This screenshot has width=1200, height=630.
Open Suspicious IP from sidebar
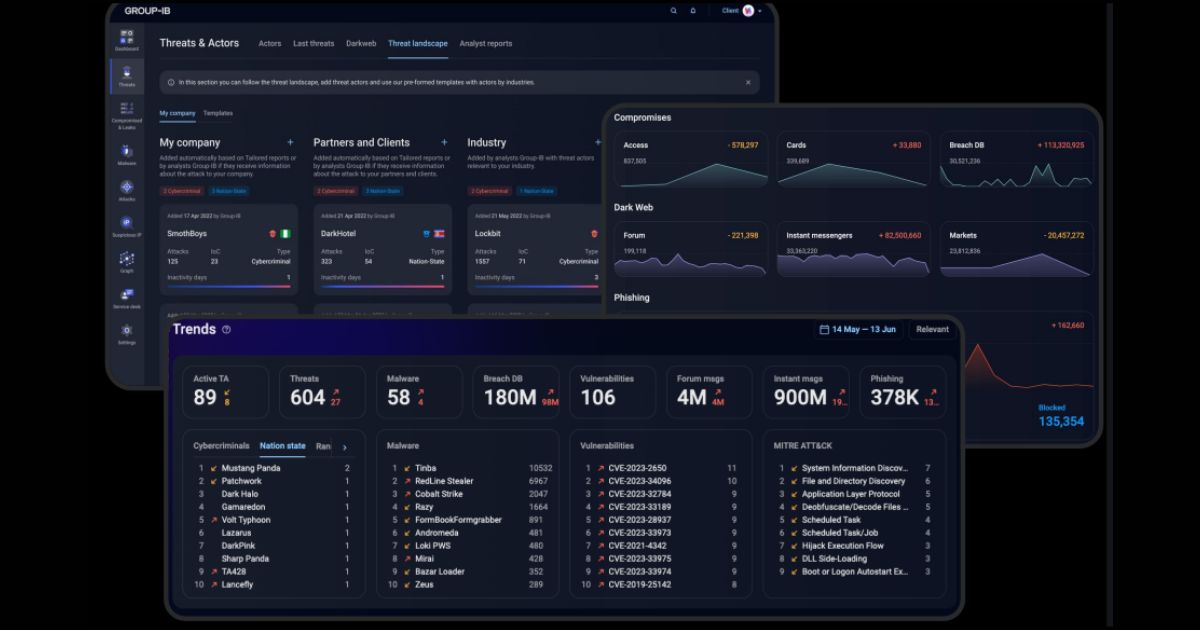(x=127, y=224)
